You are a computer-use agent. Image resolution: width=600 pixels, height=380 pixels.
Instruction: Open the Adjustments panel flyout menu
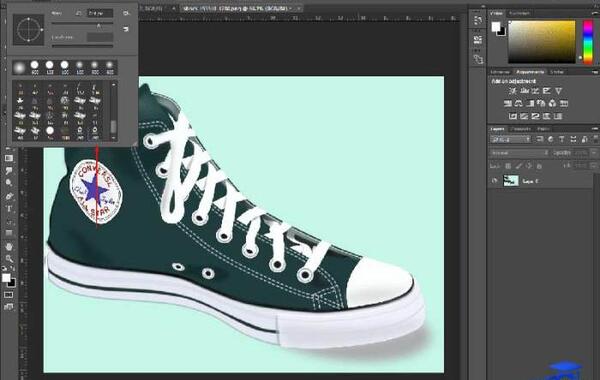click(x=595, y=72)
